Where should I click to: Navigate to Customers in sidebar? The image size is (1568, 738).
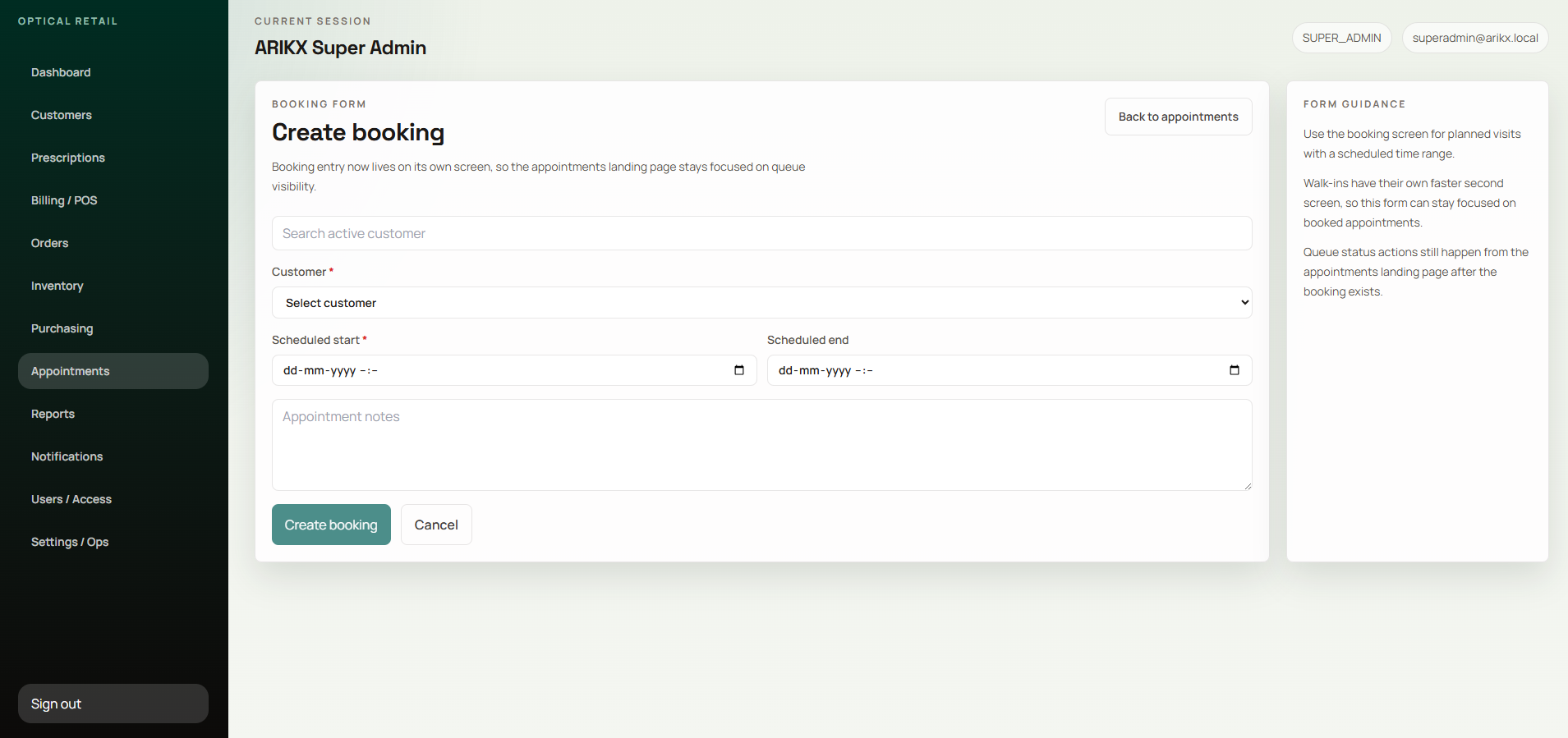click(62, 115)
